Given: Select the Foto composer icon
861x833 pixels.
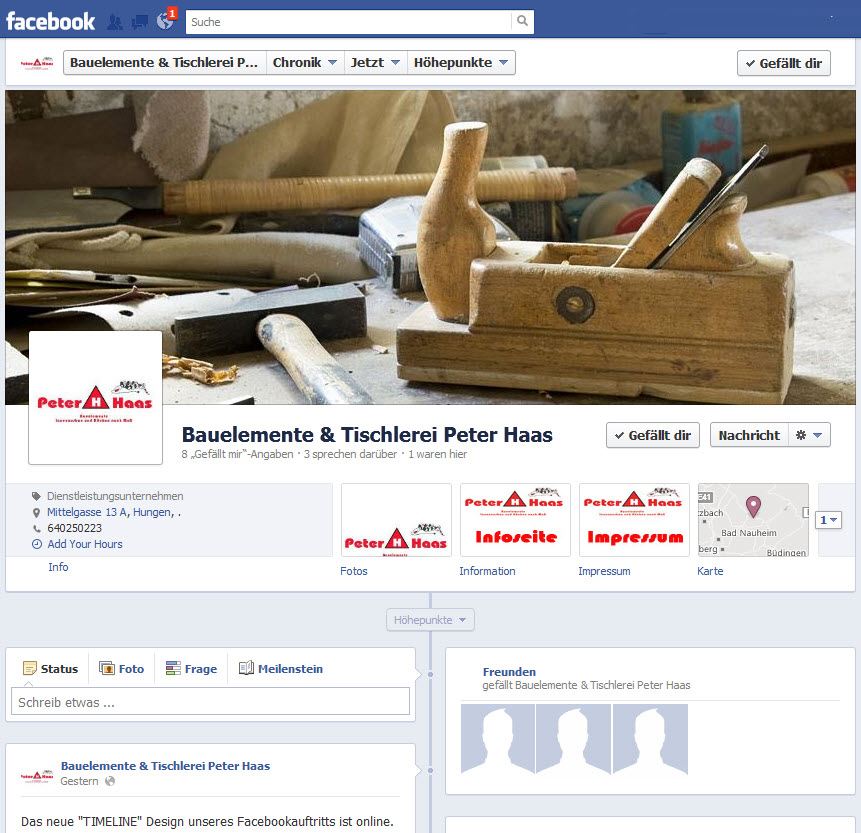Looking at the screenshot, I should point(121,669).
